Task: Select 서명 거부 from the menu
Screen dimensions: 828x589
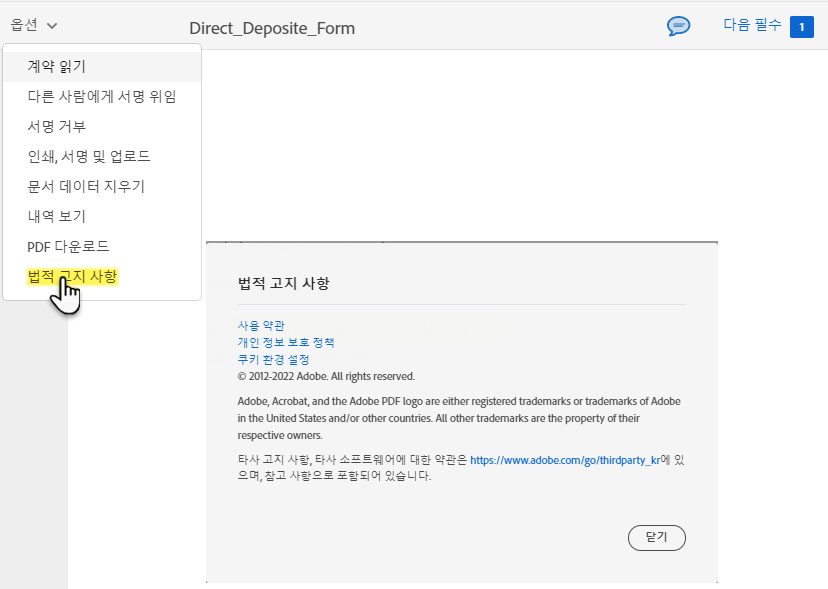Action: pos(55,125)
